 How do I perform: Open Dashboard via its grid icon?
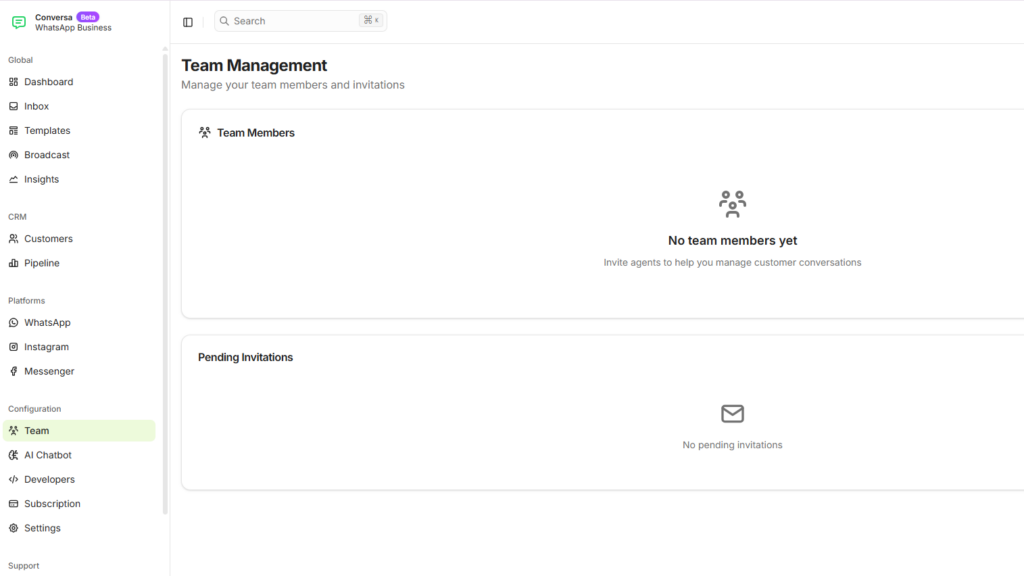click(14, 82)
